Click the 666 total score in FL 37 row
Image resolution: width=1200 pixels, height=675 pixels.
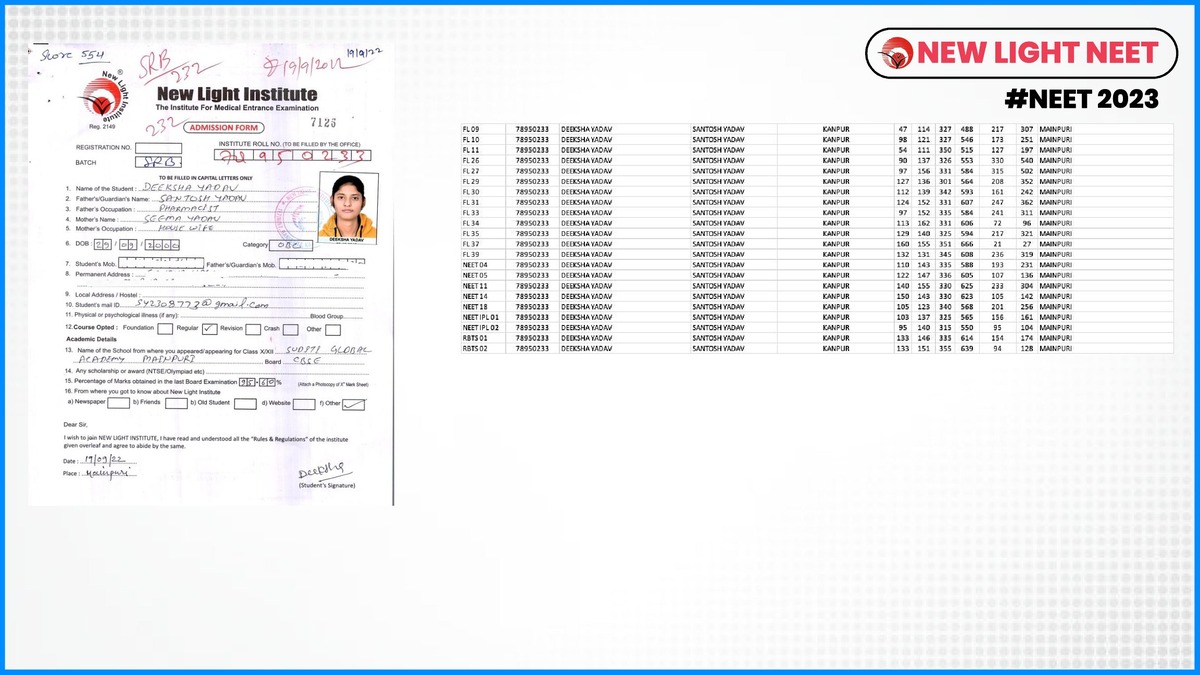point(967,244)
